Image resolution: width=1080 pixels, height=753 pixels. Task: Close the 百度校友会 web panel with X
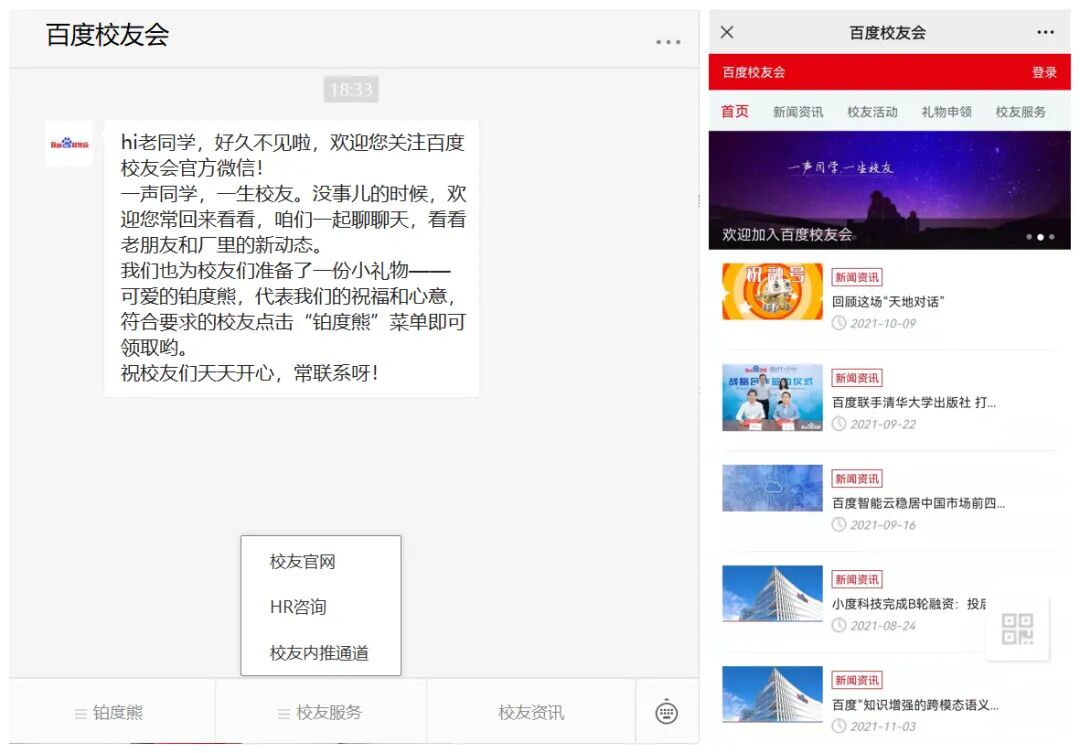tap(727, 32)
